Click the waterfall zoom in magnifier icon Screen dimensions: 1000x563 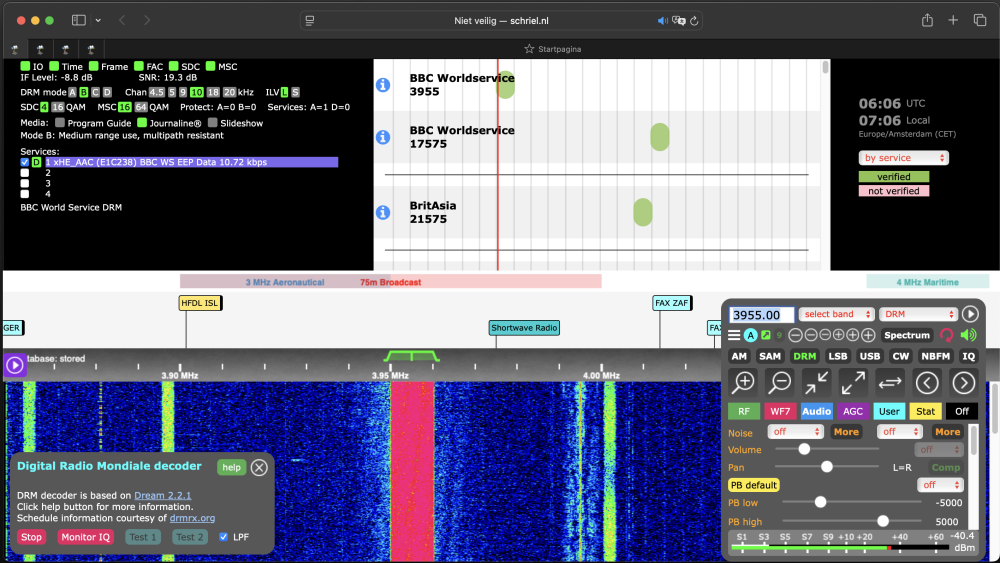click(x=743, y=382)
